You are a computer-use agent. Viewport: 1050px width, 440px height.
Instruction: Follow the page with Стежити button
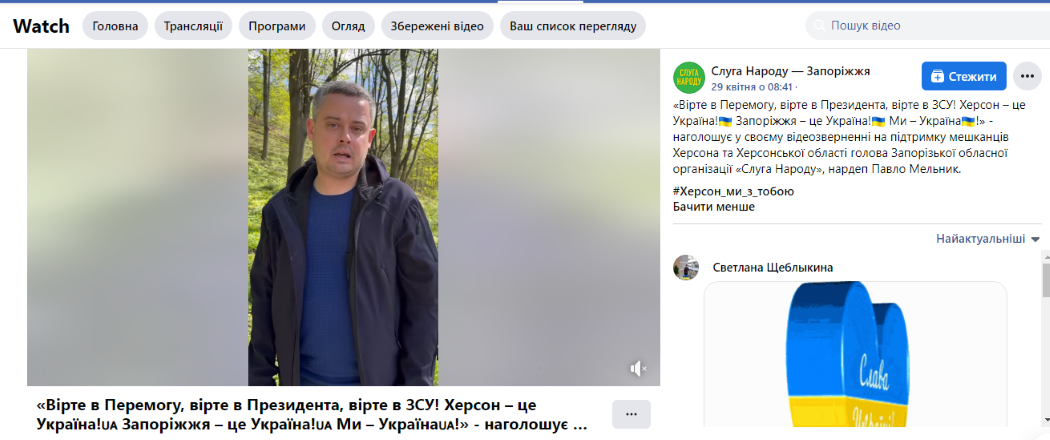[x=964, y=76]
